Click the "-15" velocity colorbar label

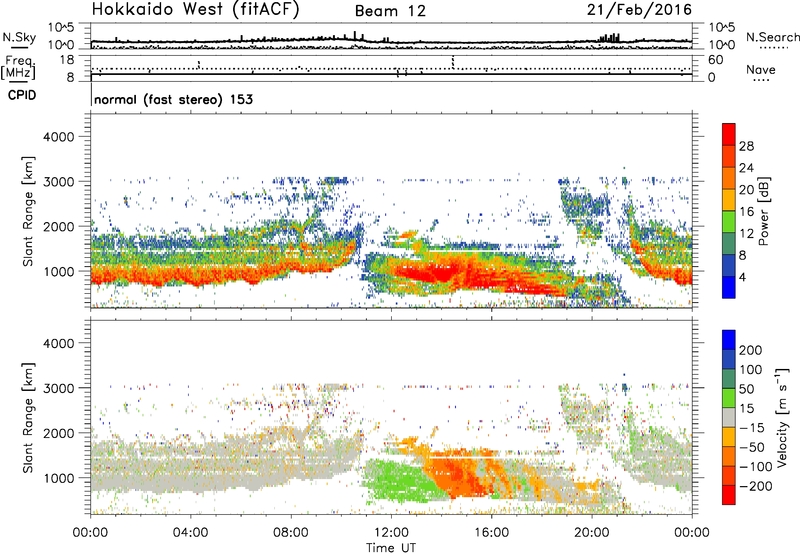coord(751,428)
